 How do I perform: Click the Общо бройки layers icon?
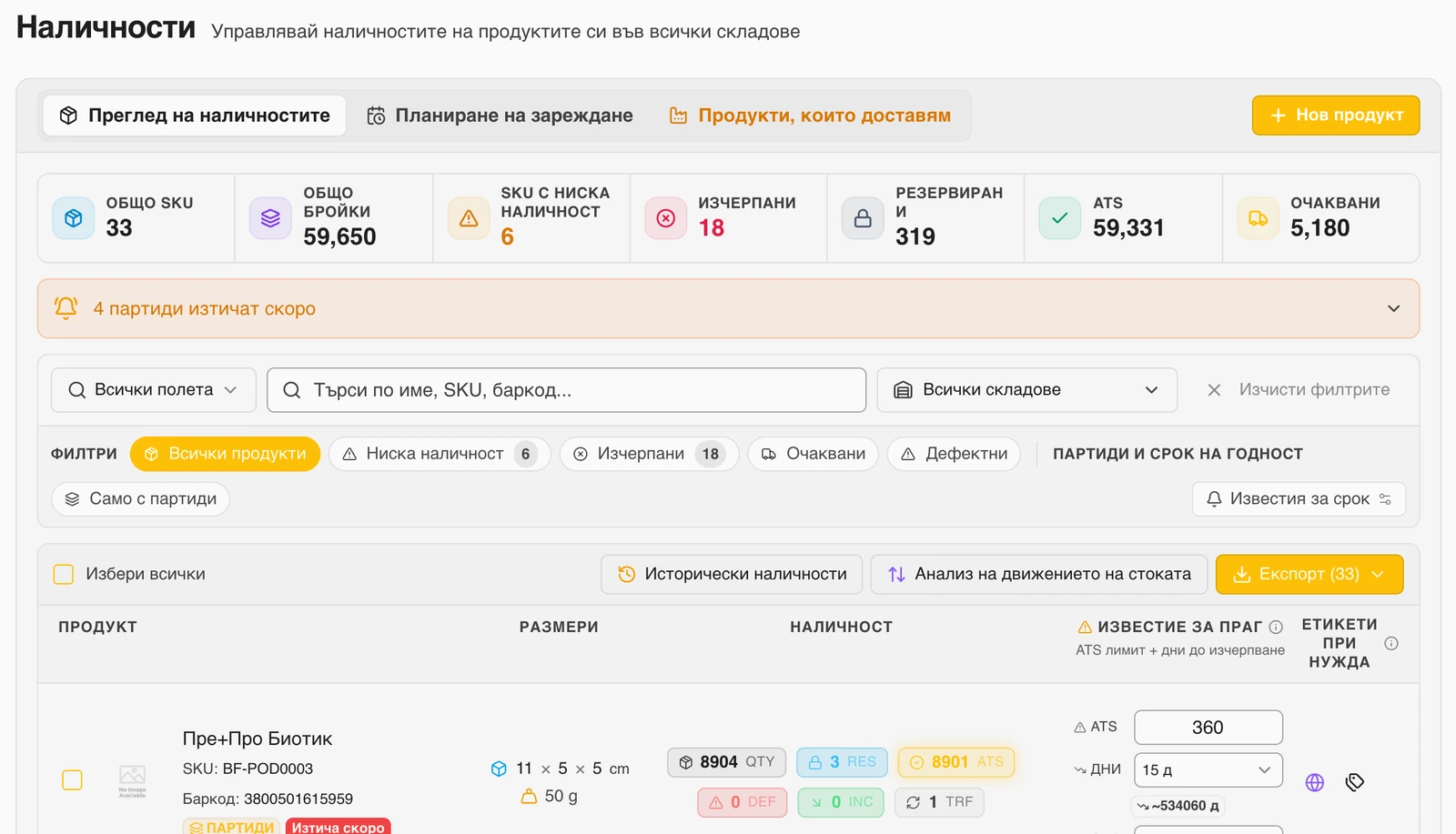click(x=270, y=218)
